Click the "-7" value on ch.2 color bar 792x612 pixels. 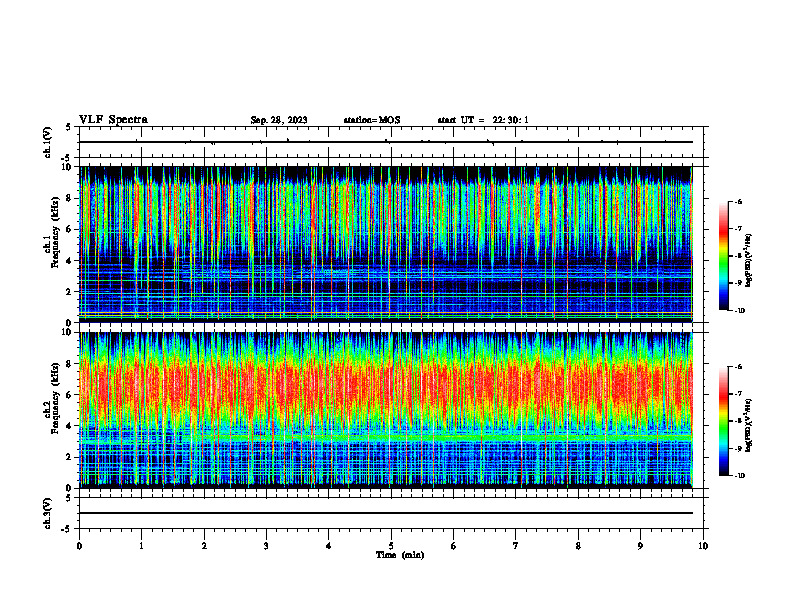(x=738, y=394)
